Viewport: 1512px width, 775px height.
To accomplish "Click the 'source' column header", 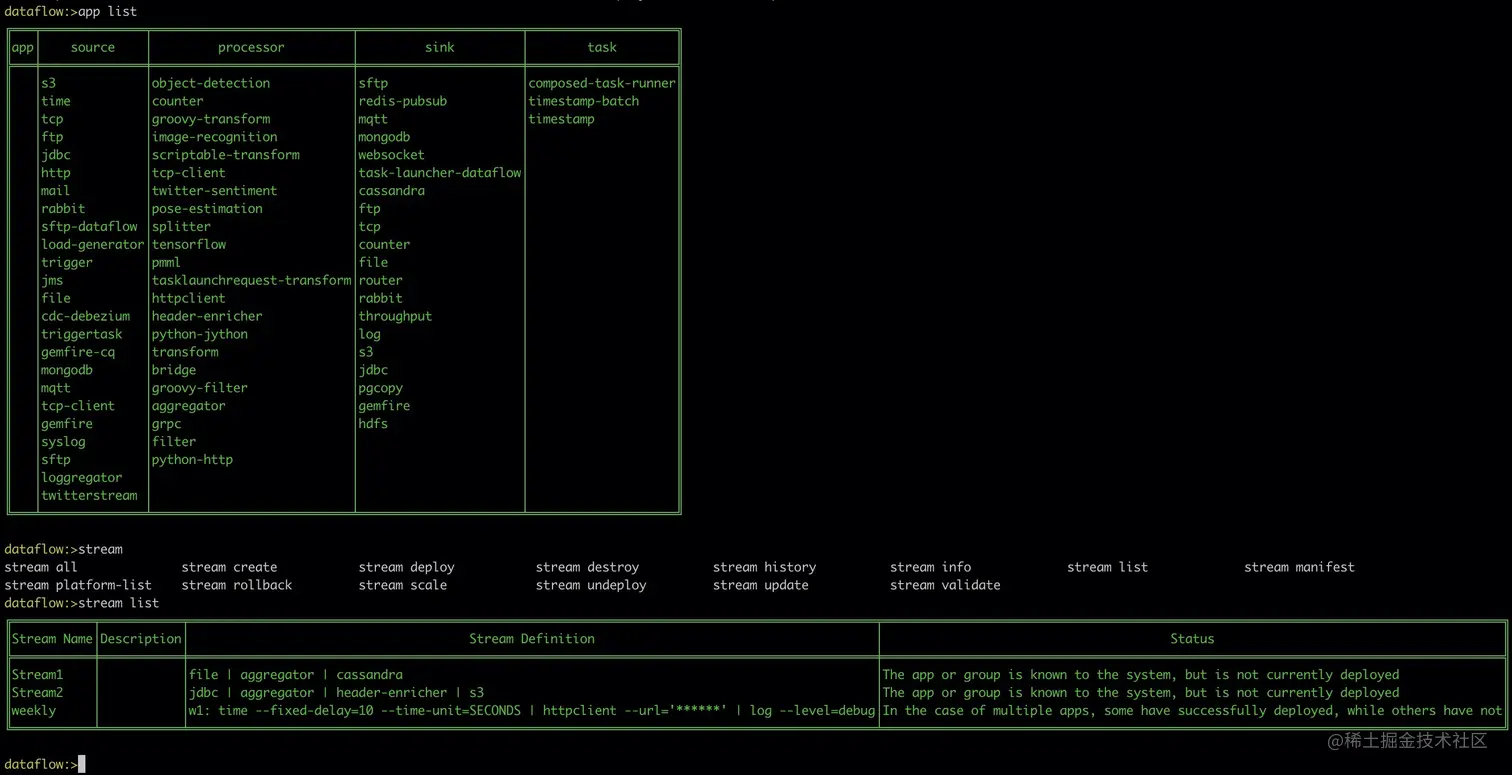I will (x=93, y=47).
